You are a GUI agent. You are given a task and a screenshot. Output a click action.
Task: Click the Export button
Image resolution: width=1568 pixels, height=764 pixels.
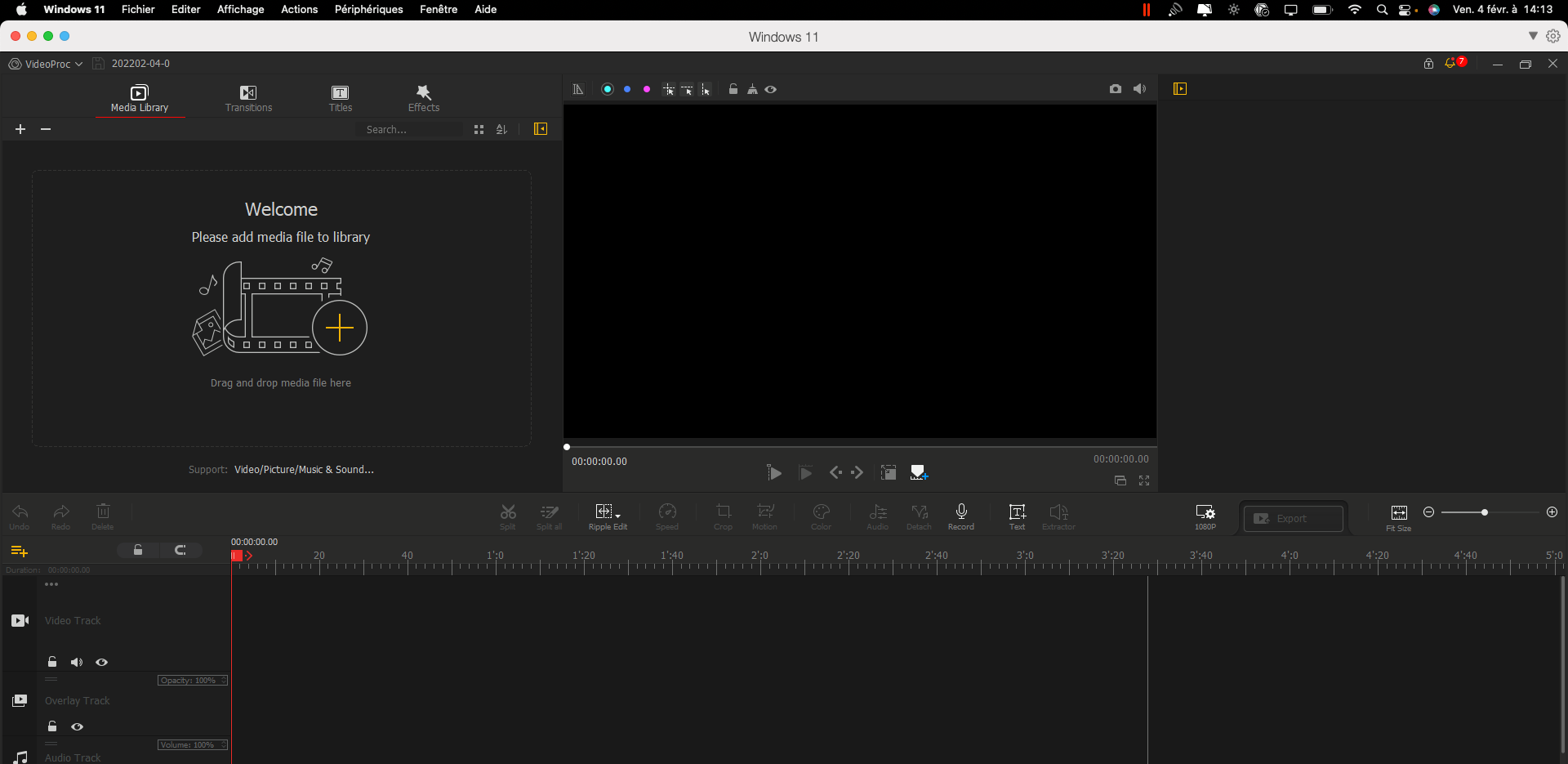click(1294, 518)
